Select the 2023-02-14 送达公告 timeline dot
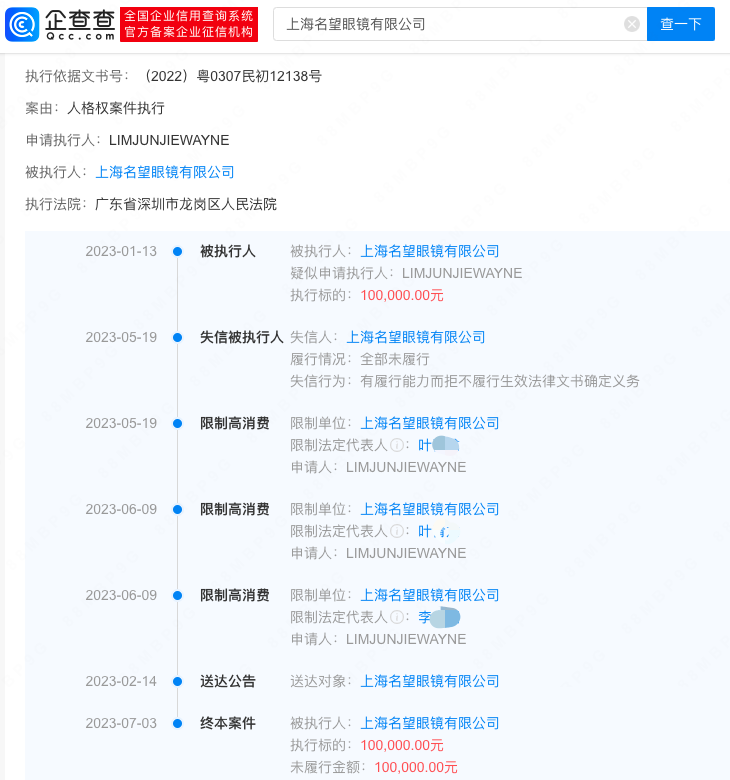 click(x=177, y=682)
